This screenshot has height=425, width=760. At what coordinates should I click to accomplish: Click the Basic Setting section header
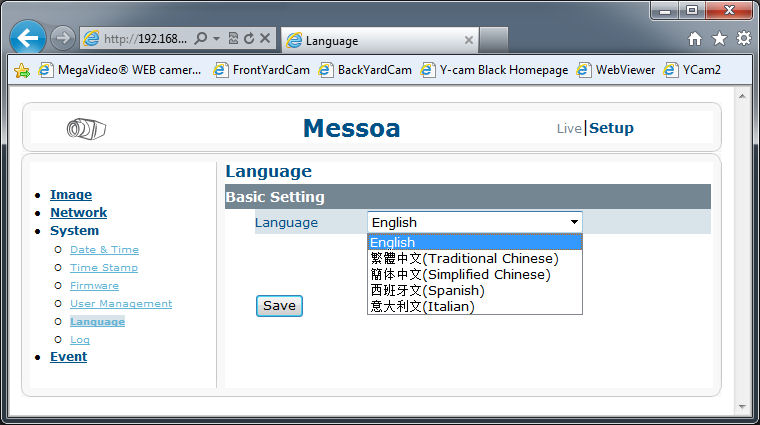tap(468, 197)
